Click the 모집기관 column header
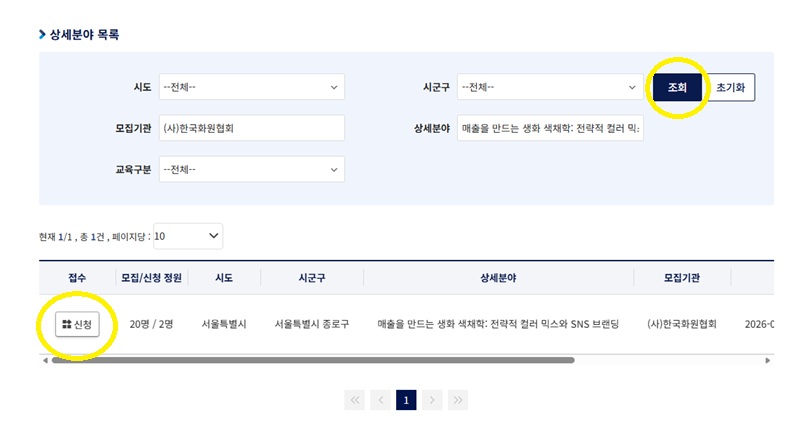Viewport: 800px width, 422px height. 682,278
